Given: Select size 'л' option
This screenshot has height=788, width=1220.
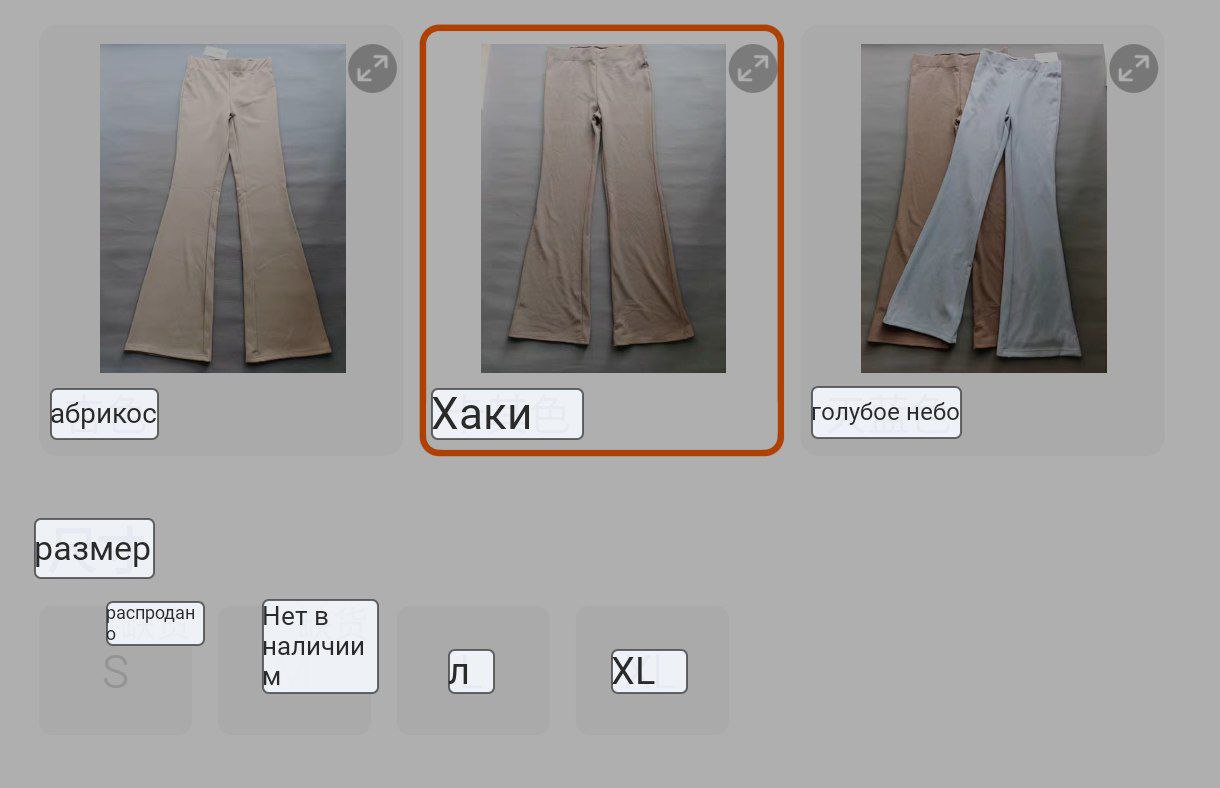Looking at the screenshot, I should [x=473, y=670].
